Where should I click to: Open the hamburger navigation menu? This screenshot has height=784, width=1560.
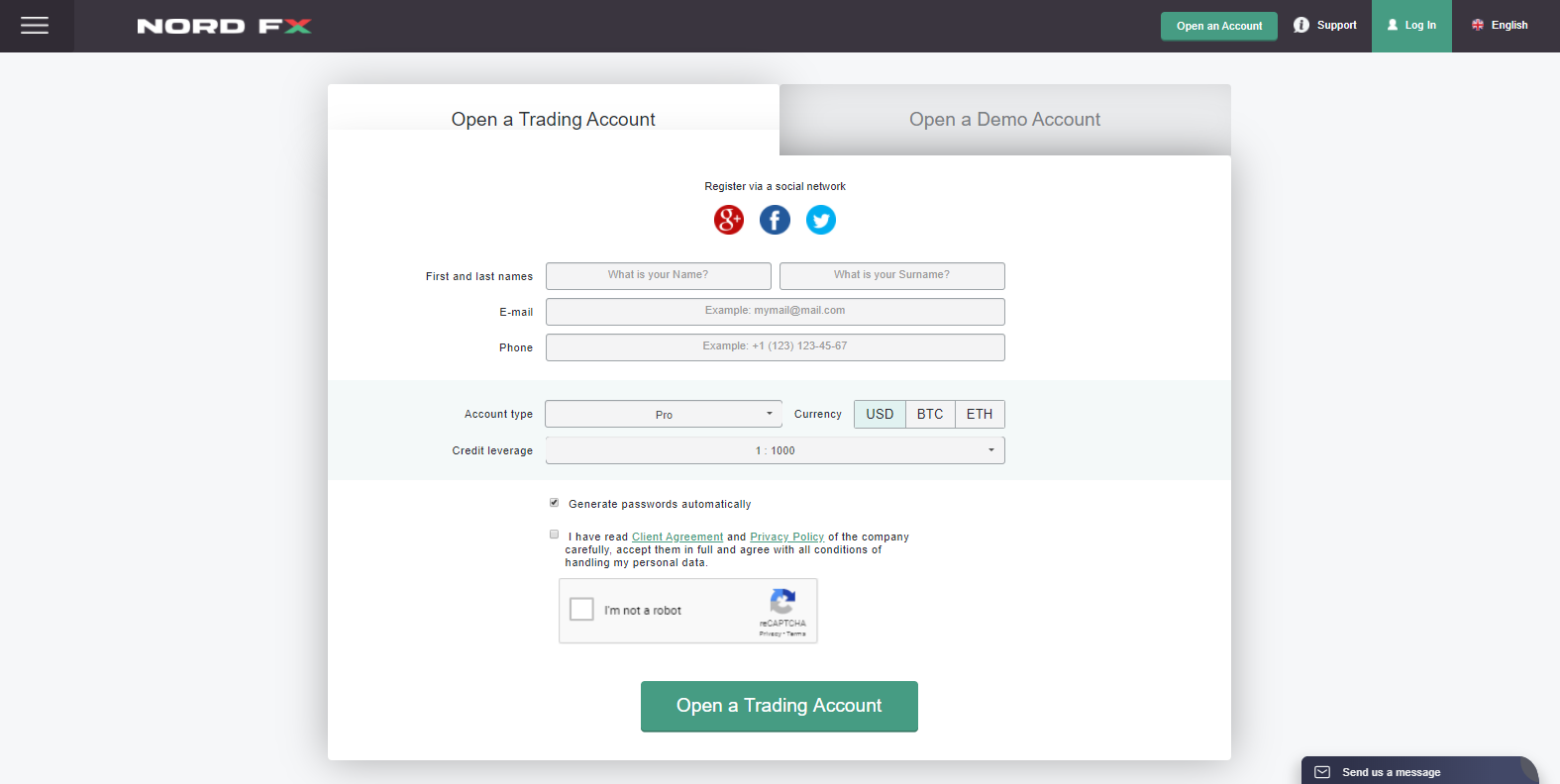pyautogui.click(x=35, y=26)
